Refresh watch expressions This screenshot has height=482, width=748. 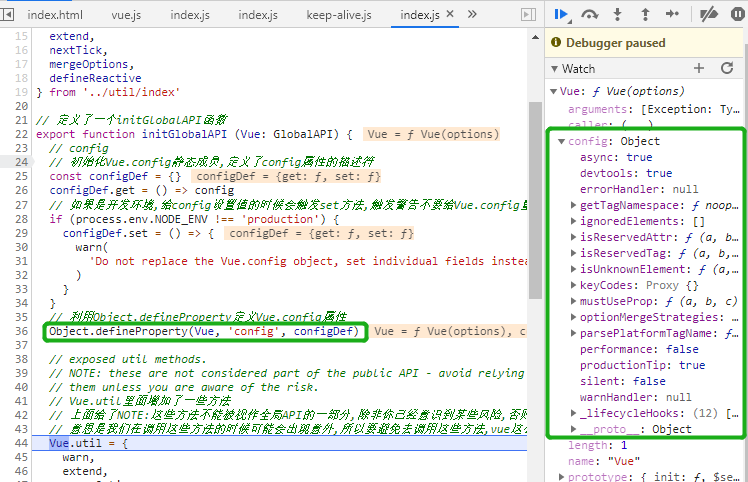click(x=727, y=68)
